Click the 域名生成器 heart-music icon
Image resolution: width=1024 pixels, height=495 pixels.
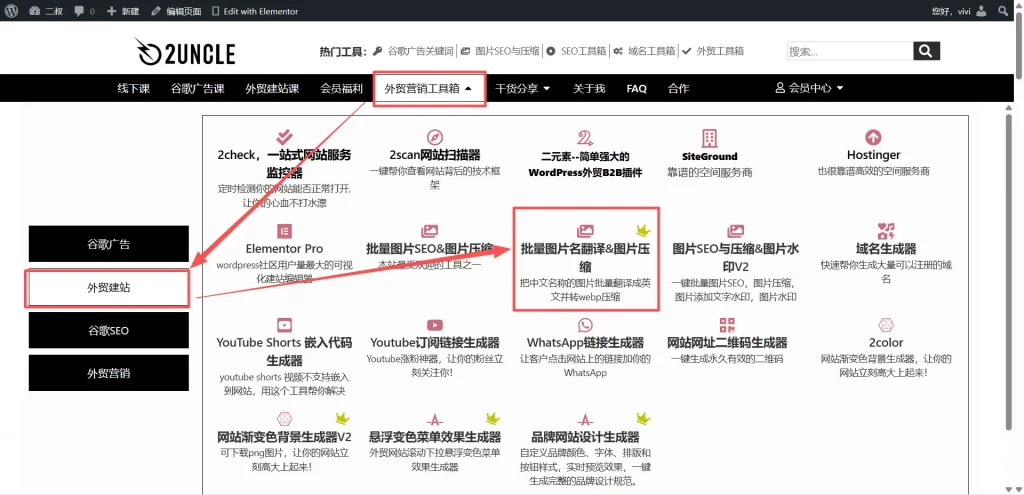pos(885,230)
